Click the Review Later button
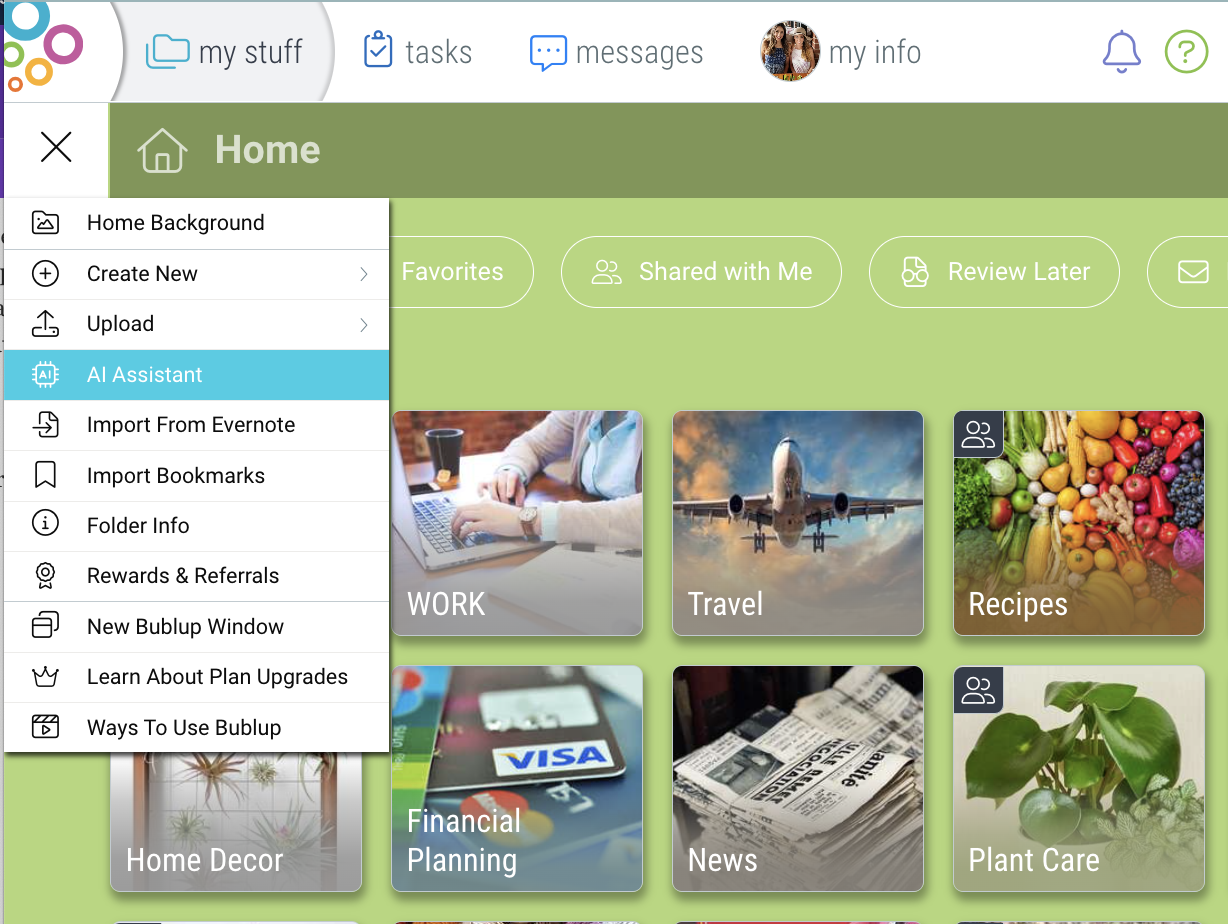This screenshot has width=1228, height=924. click(x=994, y=272)
